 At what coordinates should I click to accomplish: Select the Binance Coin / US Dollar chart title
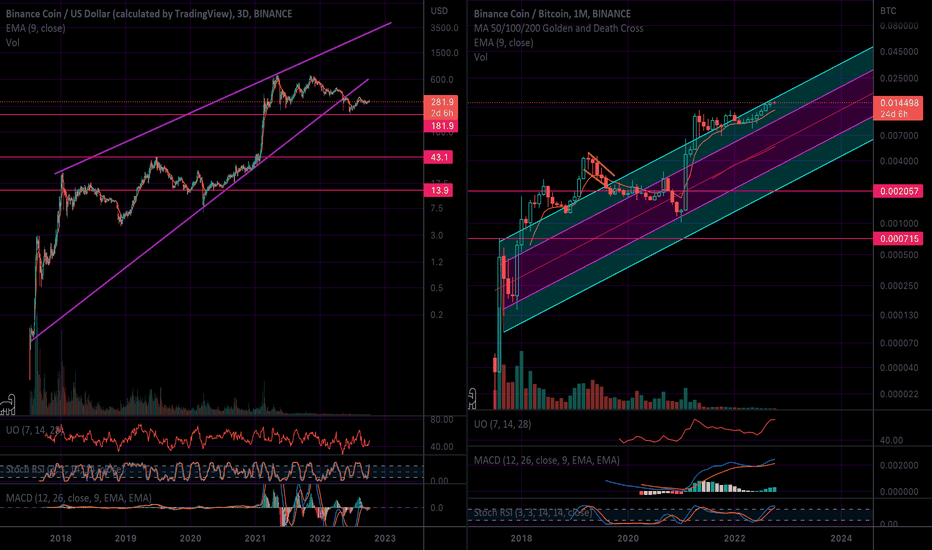pyautogui.click(x=149, y=14)
